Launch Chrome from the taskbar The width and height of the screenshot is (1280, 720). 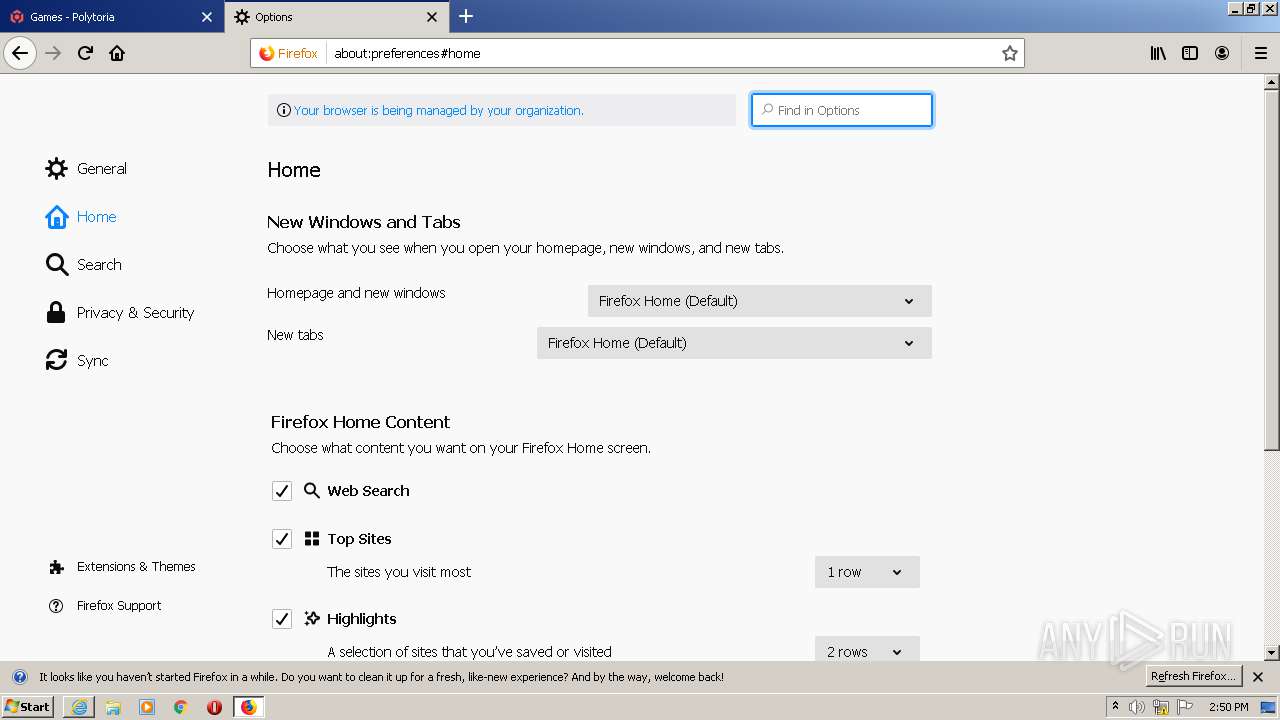(181, 707)
